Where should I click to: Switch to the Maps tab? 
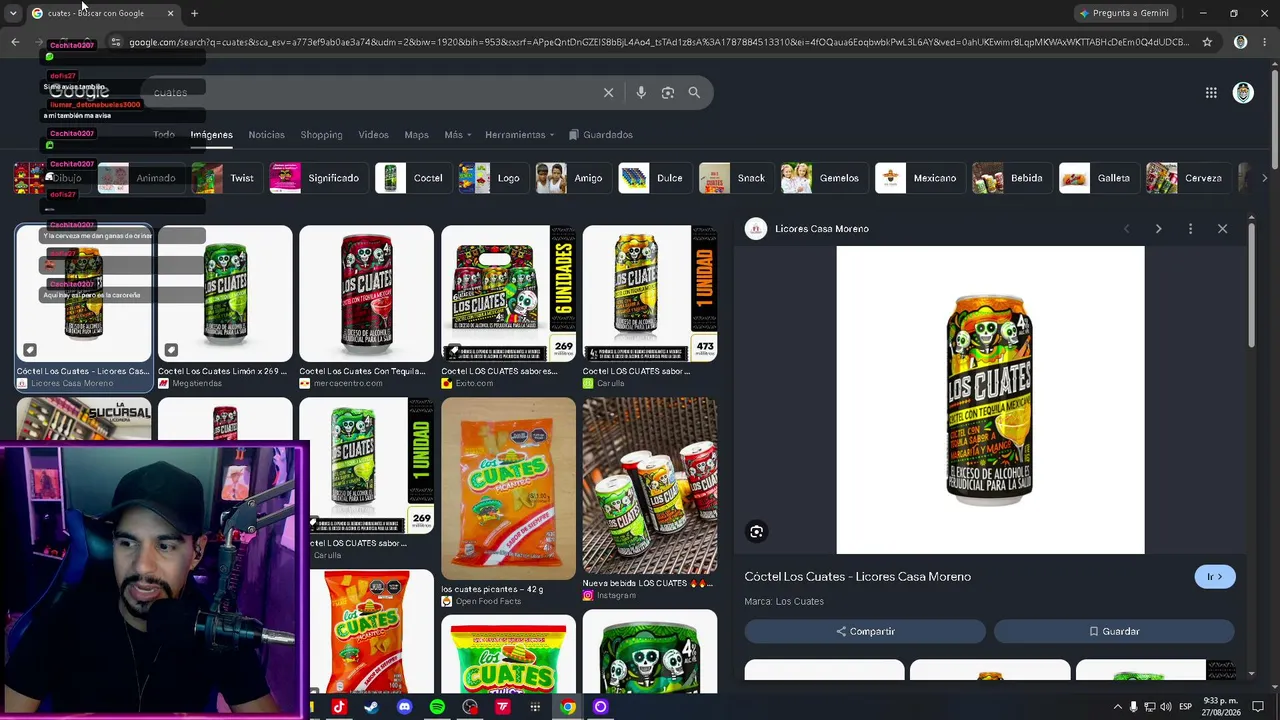click(416, 135)
